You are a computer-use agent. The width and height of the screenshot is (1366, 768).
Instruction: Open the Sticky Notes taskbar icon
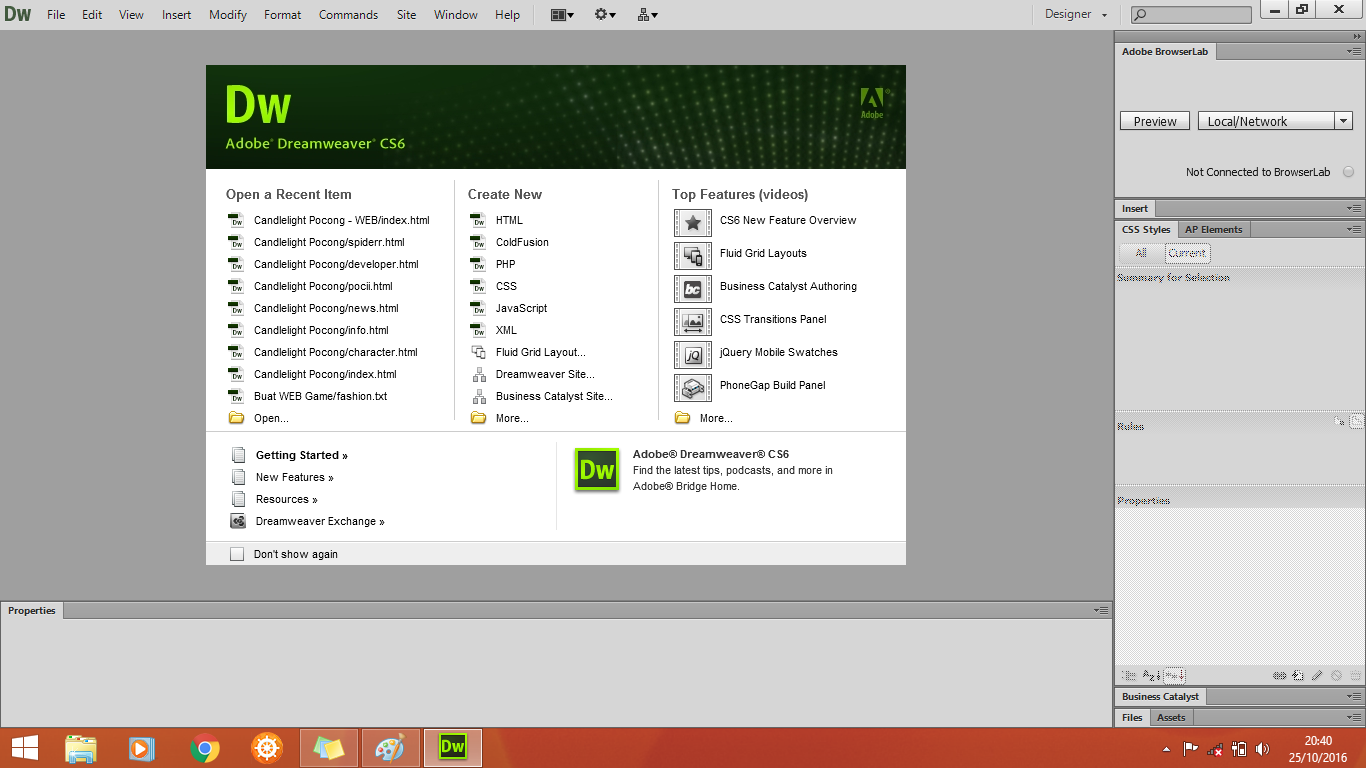pyautogui.click(x=328, y=748)
